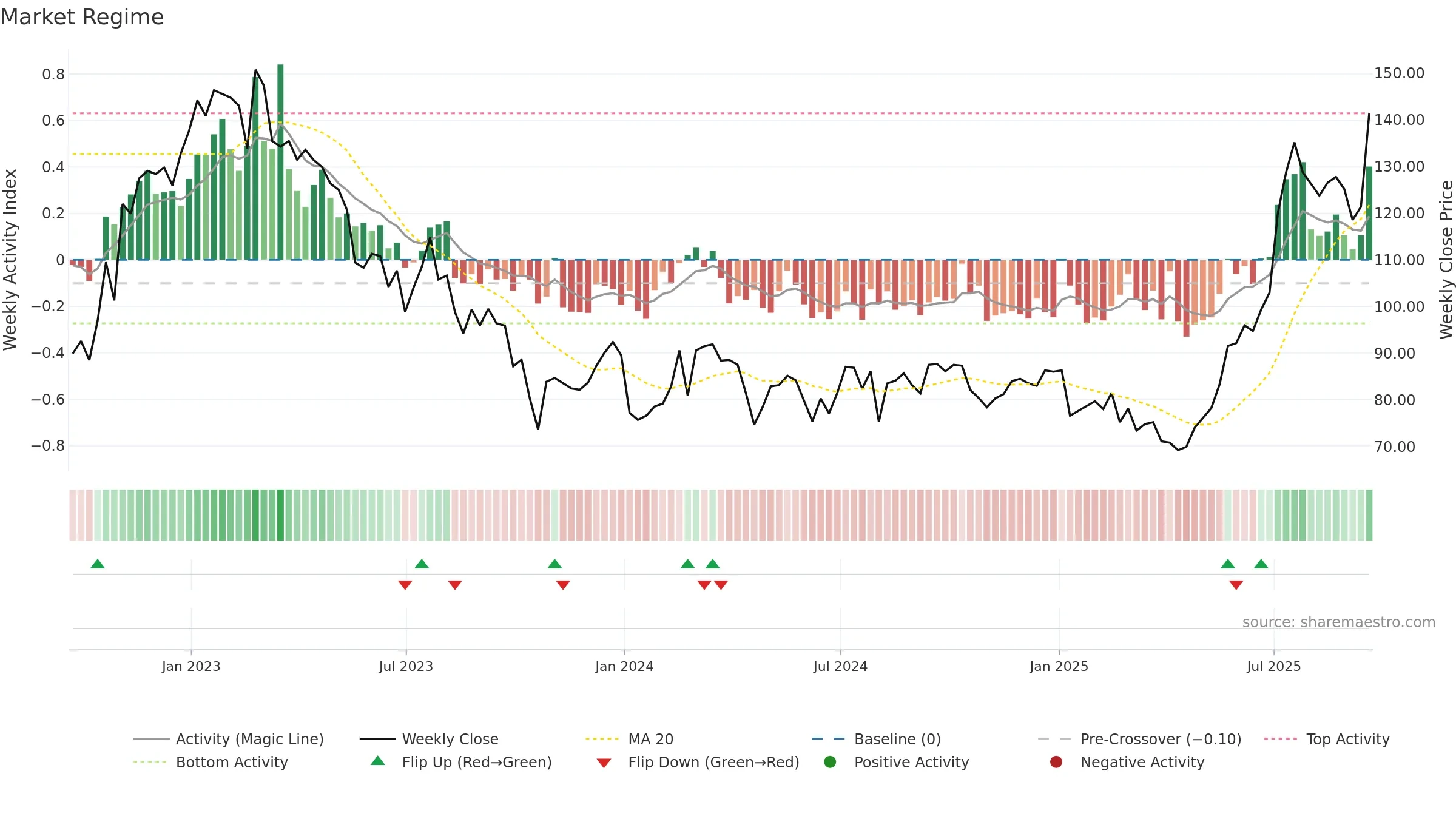Toggle the Baseline (0) legend entry

coord(876,739)
